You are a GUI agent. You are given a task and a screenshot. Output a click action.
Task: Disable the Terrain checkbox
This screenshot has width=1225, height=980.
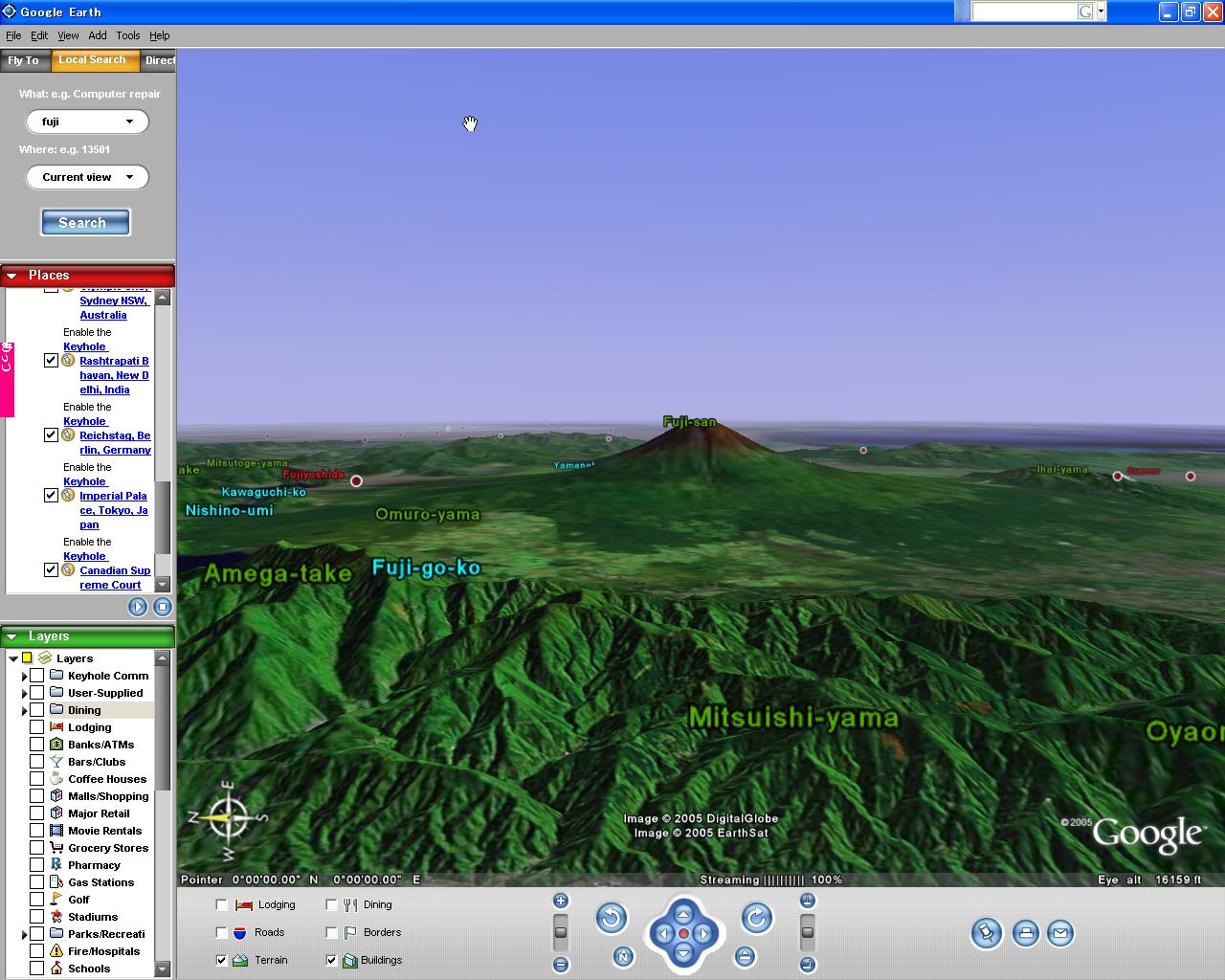click(x=222, y=960)
